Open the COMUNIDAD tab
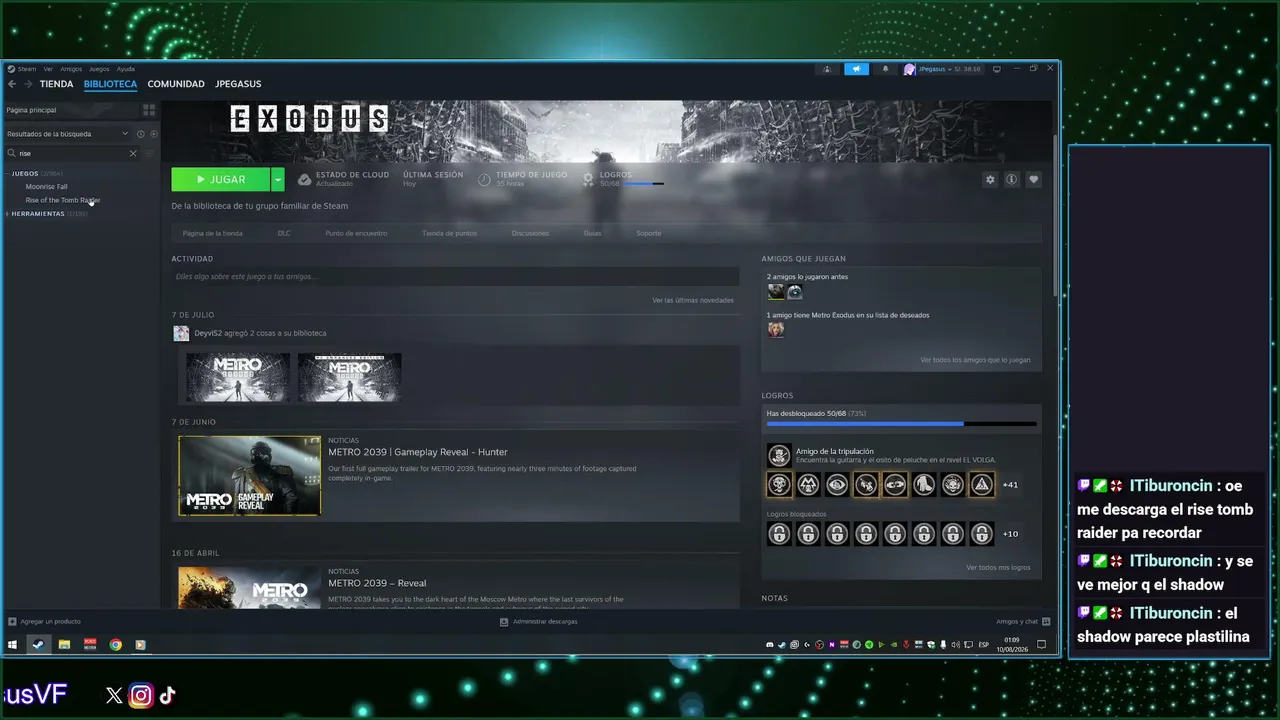The image size is (1280, 720). pos(176,84)
